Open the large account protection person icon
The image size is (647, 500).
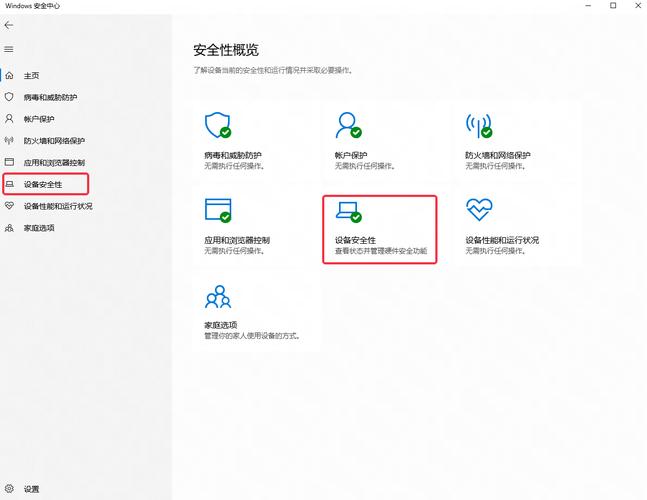[x=349, y=125]
